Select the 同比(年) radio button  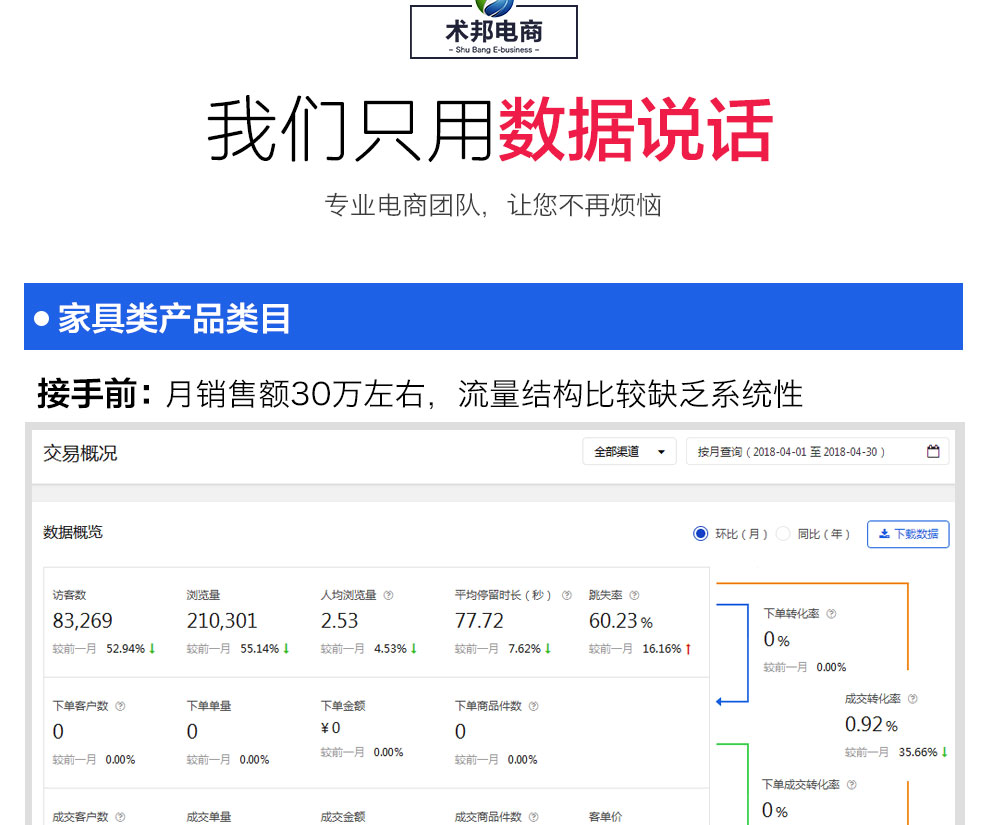pos(783,533)
